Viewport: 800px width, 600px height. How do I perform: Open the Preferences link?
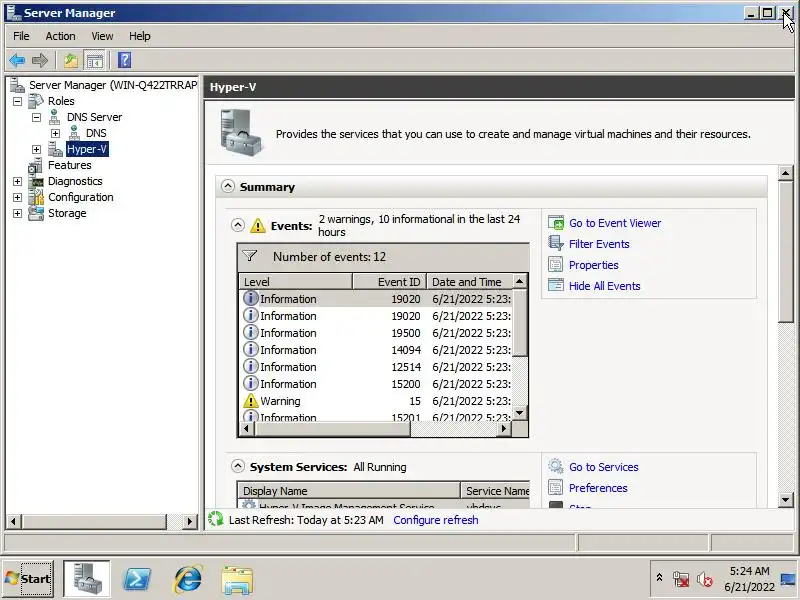click(598, 488)
